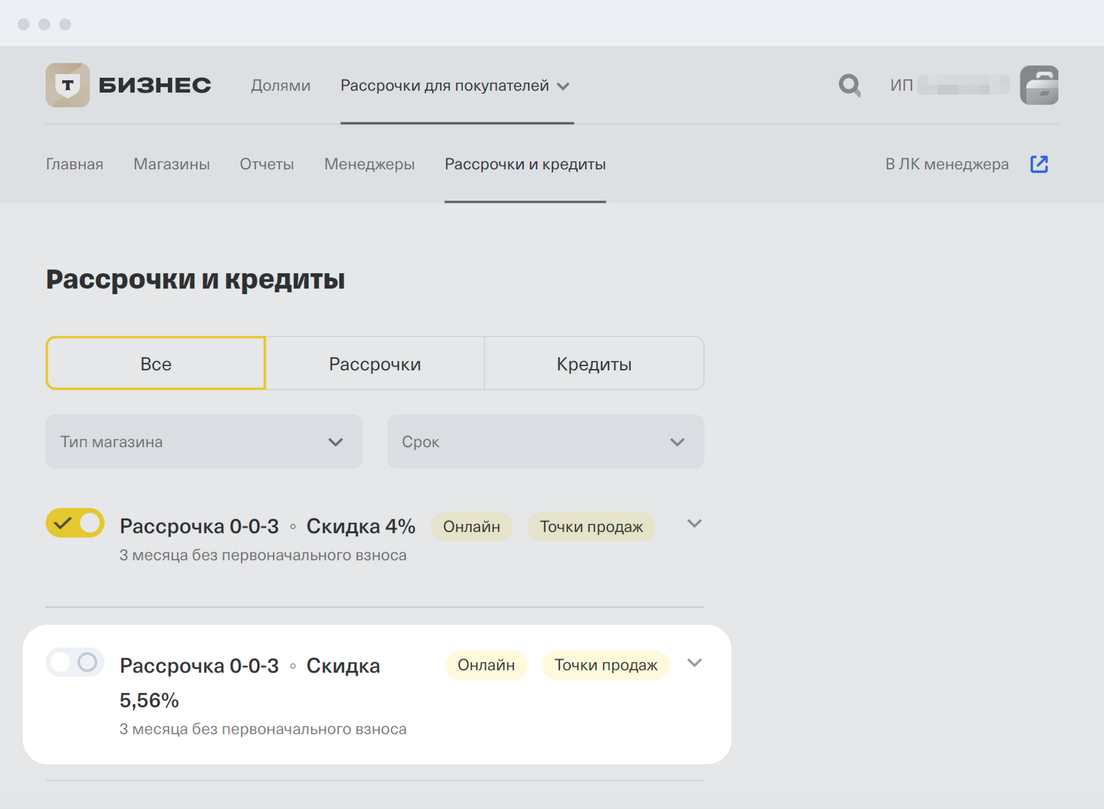
Task: Select the Рассрочки filter segment
Action: [x=375, y=363]
